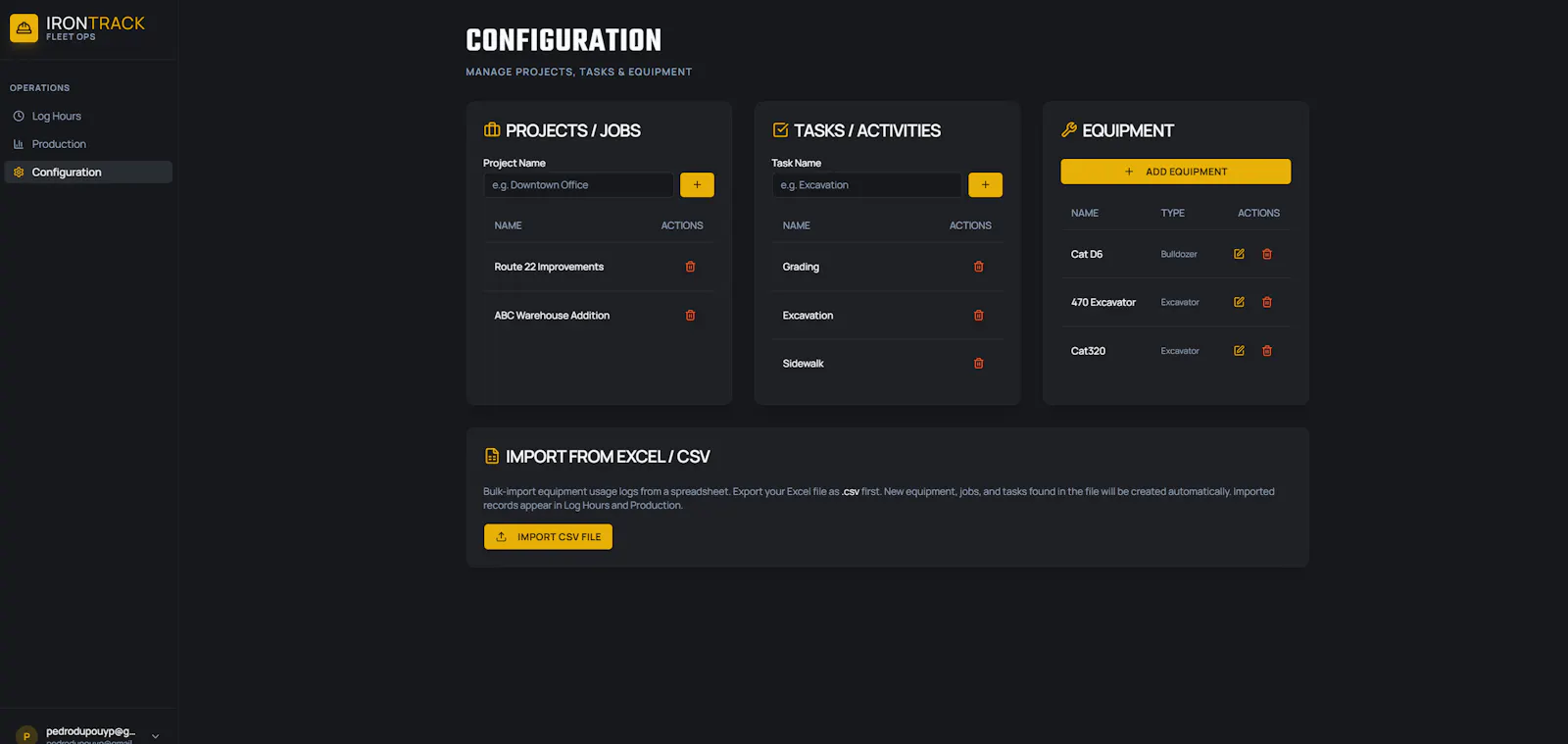Image resolution: width=1568 pixels, height=744 pixels.
Task: Delete the Cat D6 equipment
Action: click(1267, 254)
